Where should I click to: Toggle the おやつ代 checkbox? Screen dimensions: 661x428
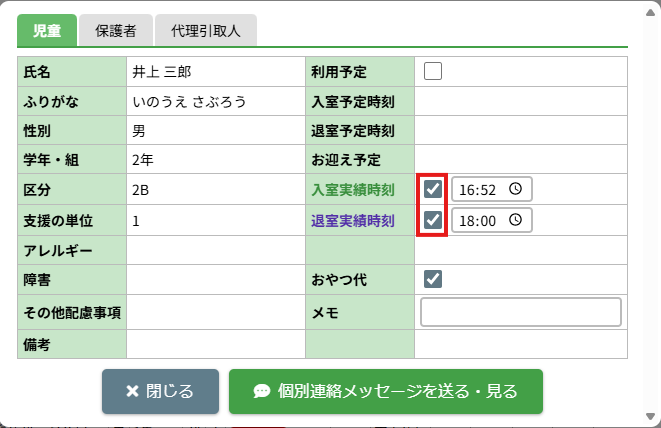(x=433, y=279)
